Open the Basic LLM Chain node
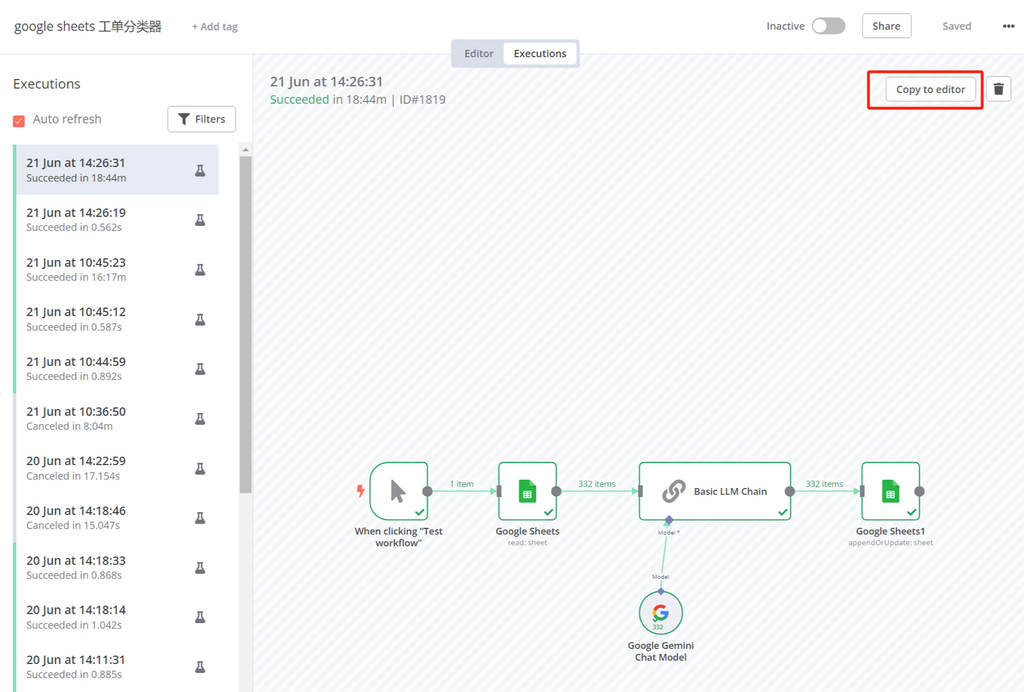This screenshot has width=1024, height=692. (x=714, y=491)
